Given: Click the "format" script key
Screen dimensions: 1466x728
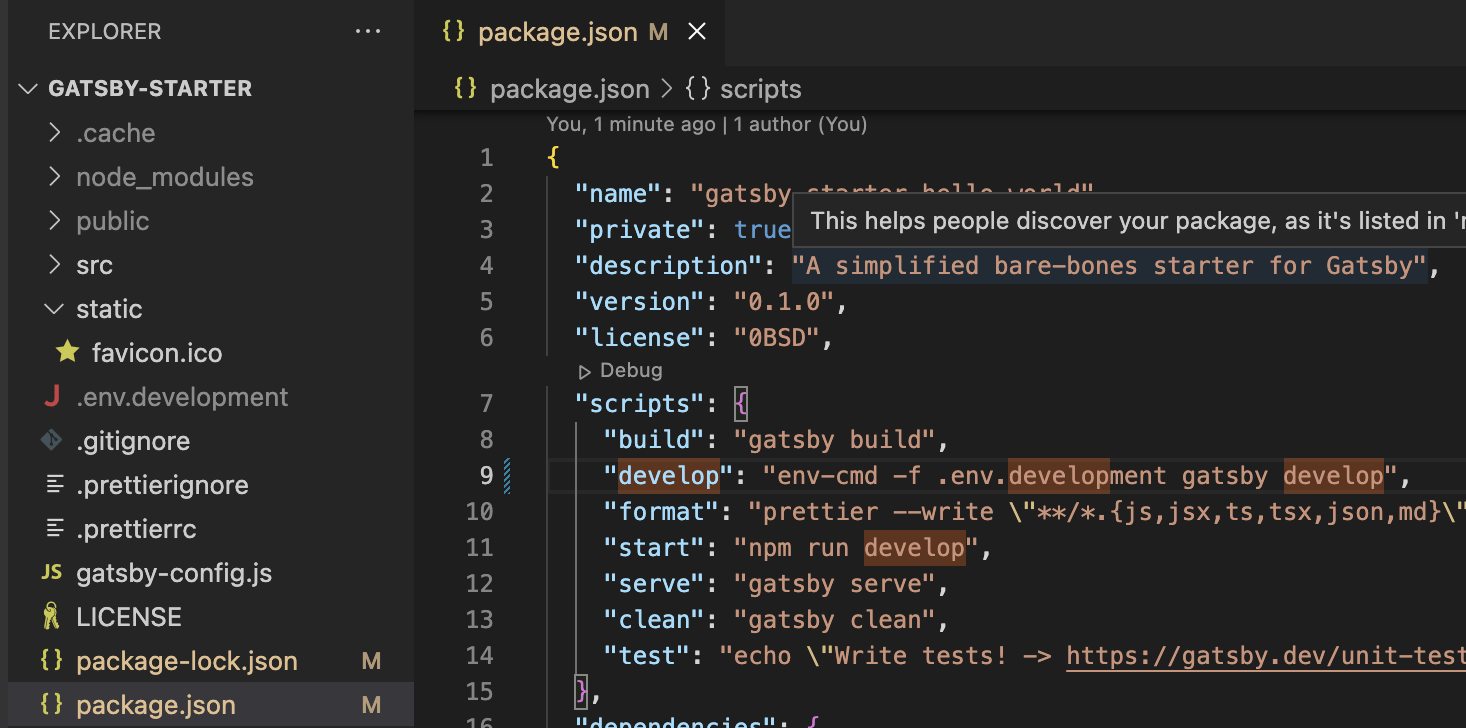Looking at the screenshot, I should (x=662, y=512).
